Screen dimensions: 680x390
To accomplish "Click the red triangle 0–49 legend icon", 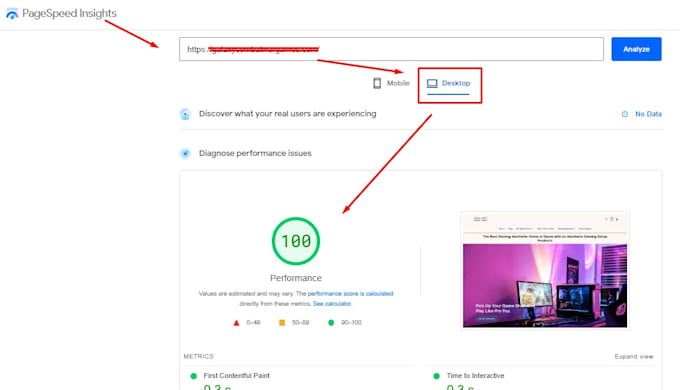I will (236, 323).
